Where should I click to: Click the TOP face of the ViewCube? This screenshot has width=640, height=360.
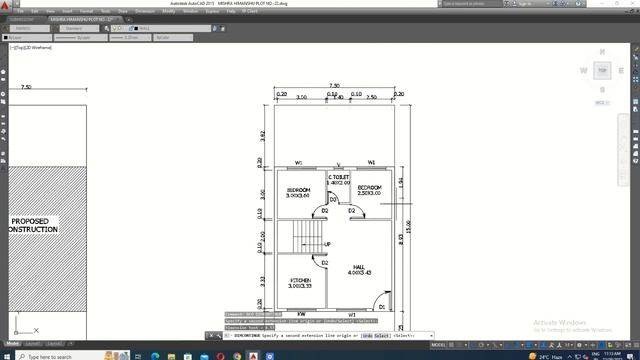(602, 71)
